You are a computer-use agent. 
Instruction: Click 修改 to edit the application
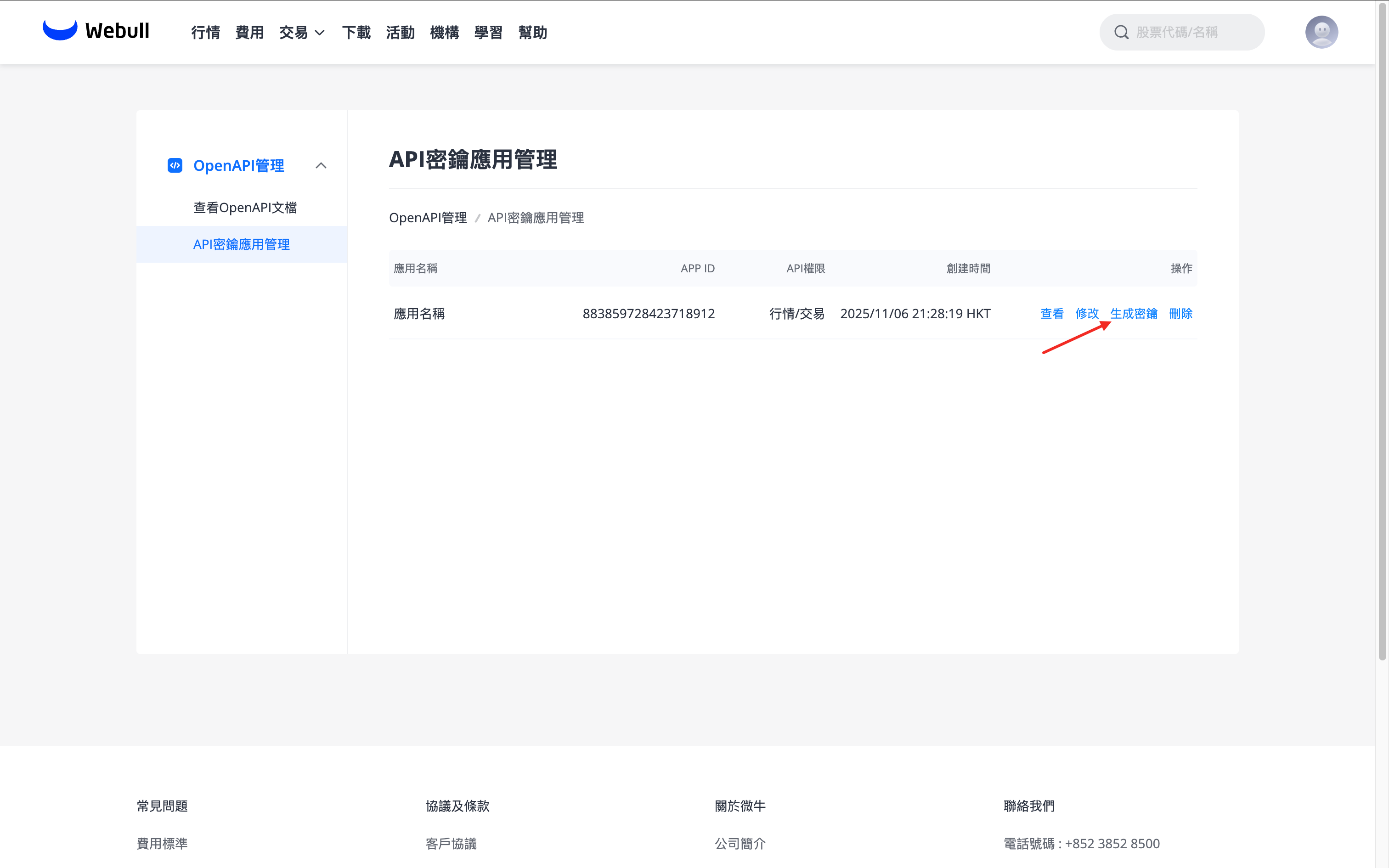pos(1086,313)
